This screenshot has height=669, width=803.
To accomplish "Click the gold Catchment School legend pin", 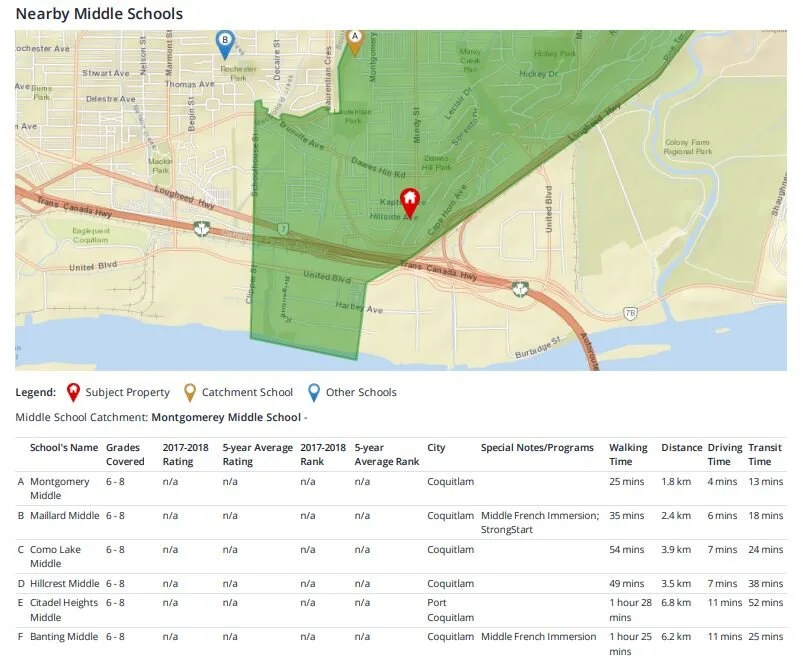I will (190, 392).
